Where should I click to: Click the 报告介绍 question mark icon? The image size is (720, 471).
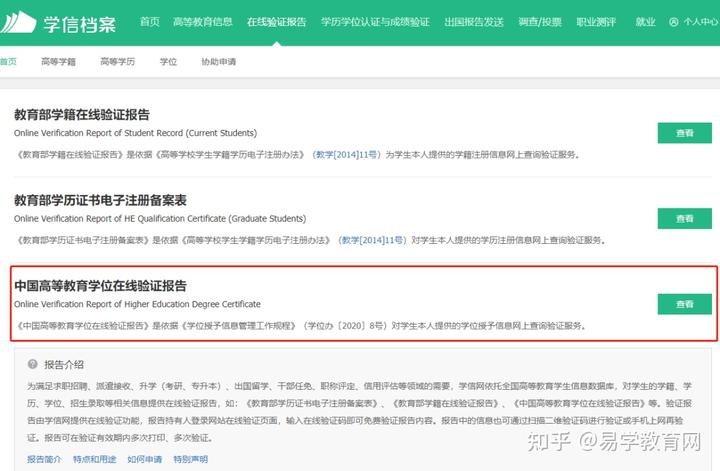(x=33, y=364)
